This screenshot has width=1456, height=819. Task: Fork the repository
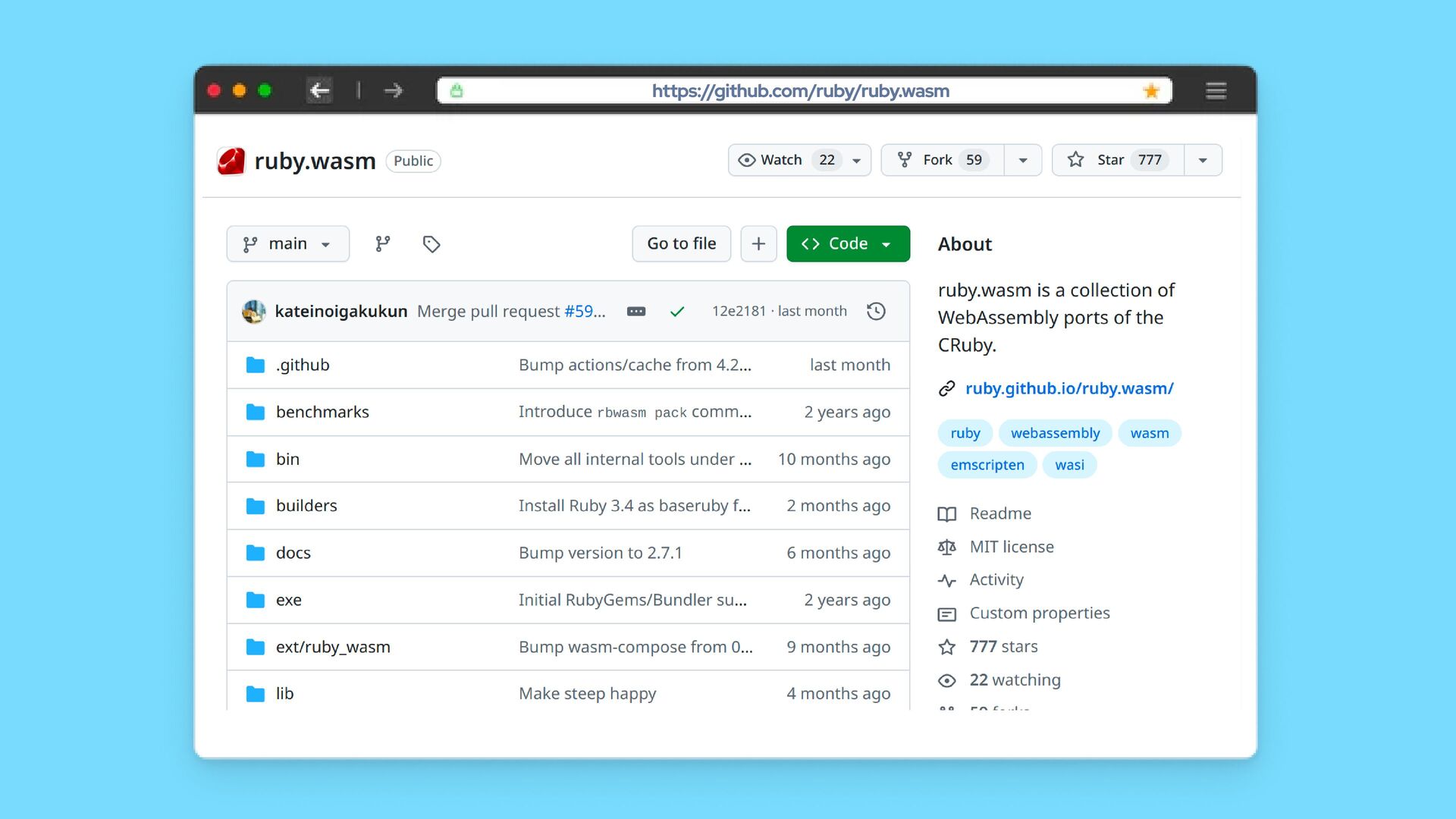943,160
